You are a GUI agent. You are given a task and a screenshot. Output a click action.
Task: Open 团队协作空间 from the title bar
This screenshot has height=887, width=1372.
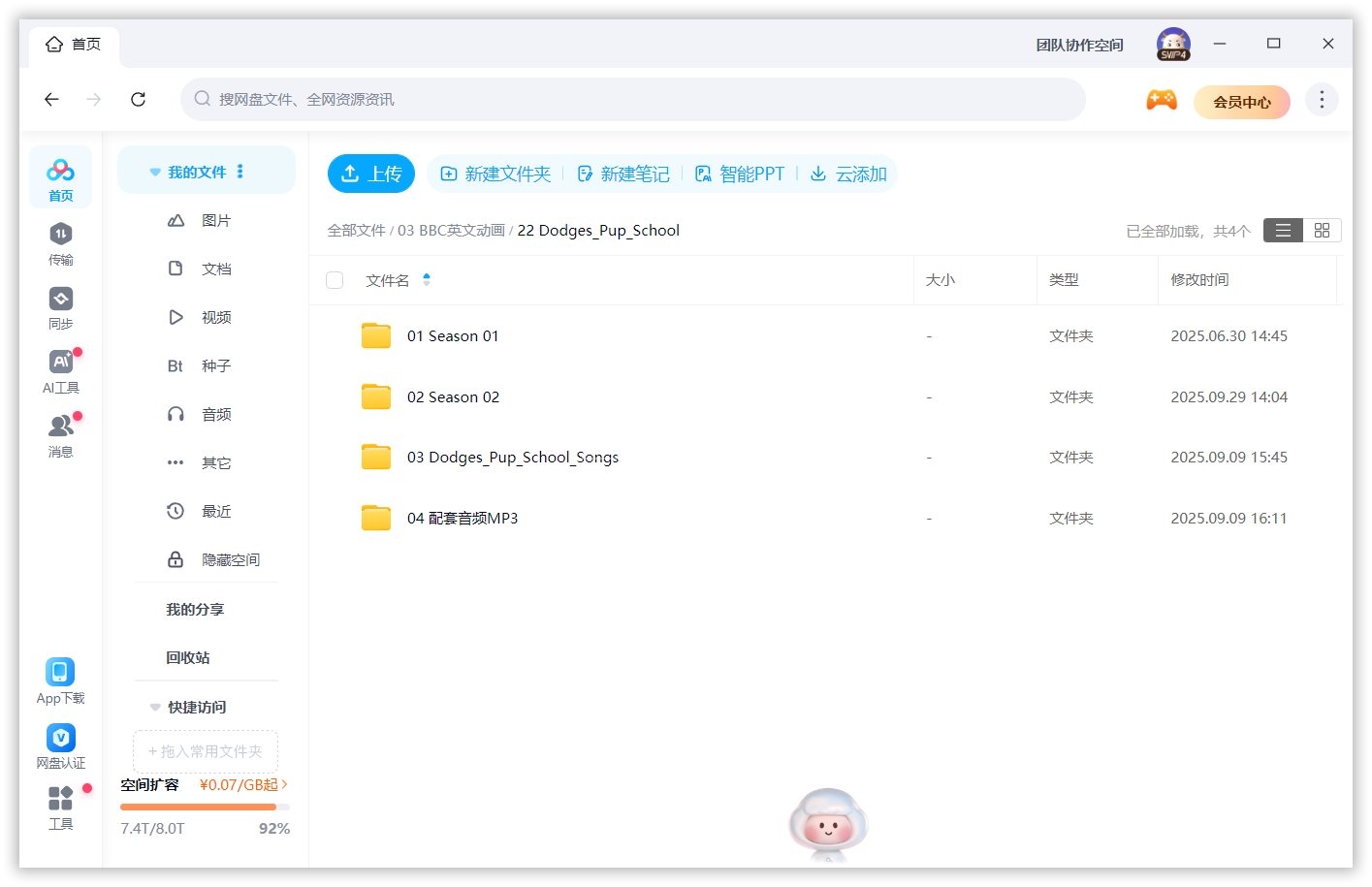(1078, 44)
